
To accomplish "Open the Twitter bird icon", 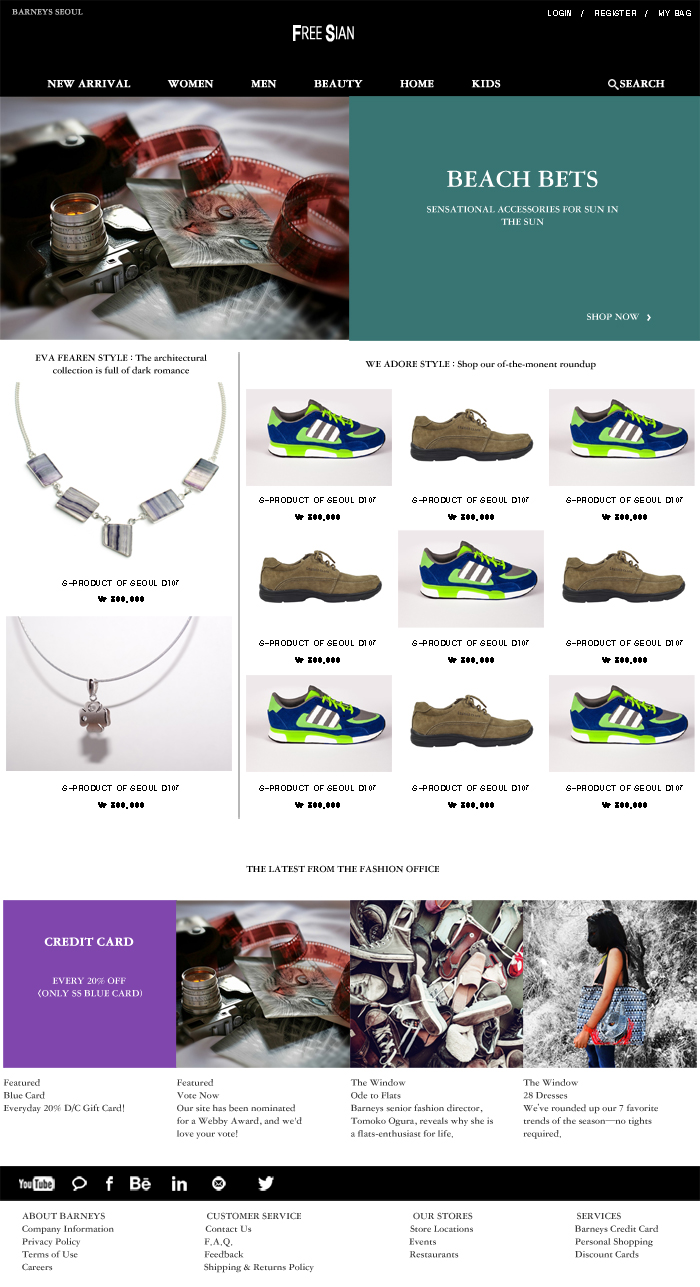I will tap(265, 1184).
